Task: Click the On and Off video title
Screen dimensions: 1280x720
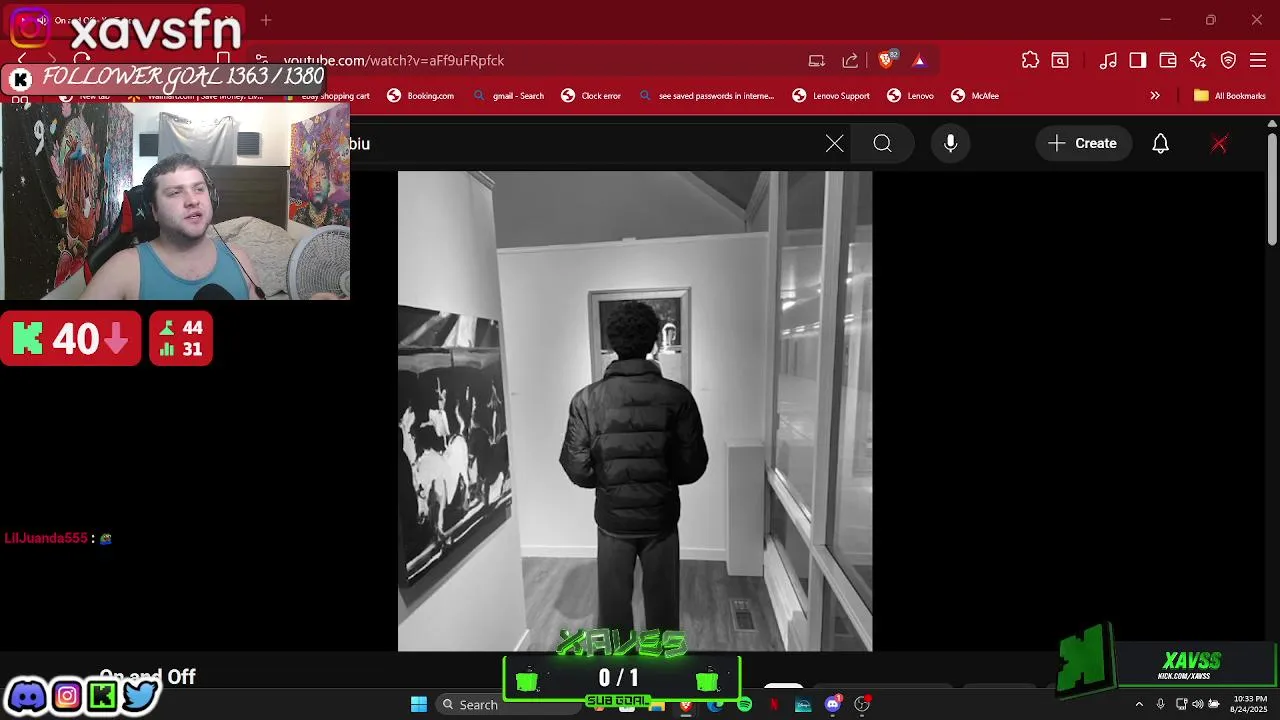Action: click(x=148, y=677)
